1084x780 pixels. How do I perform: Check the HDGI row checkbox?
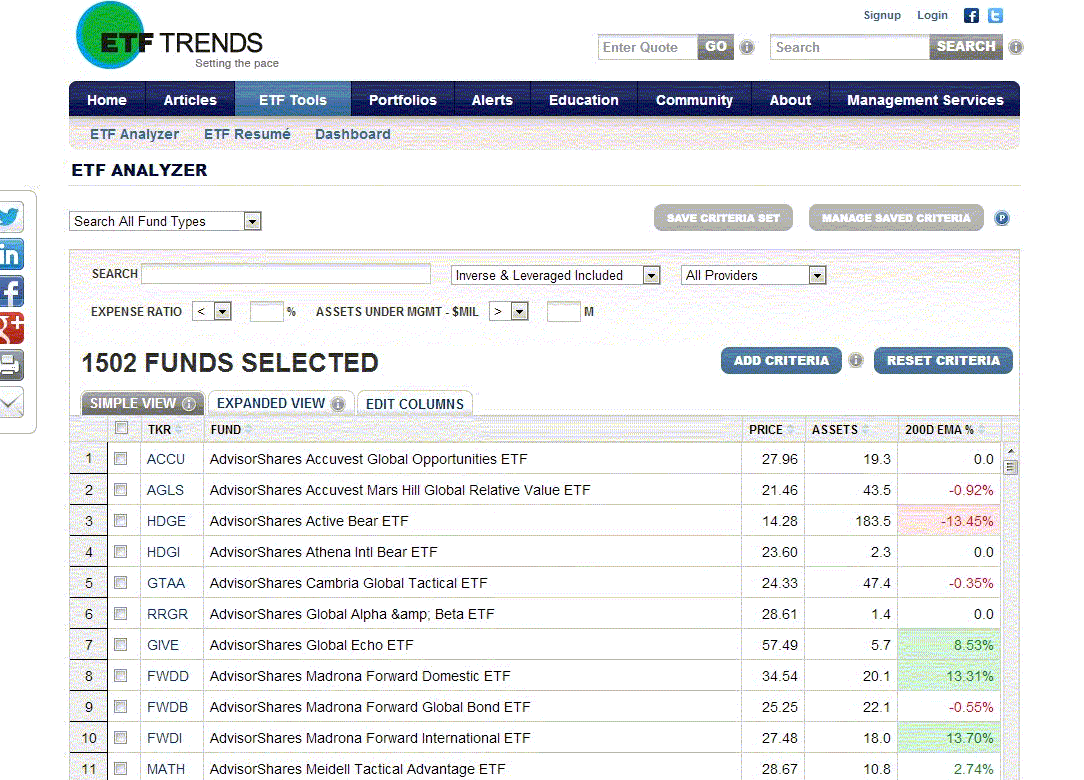[x=121, y=552]
